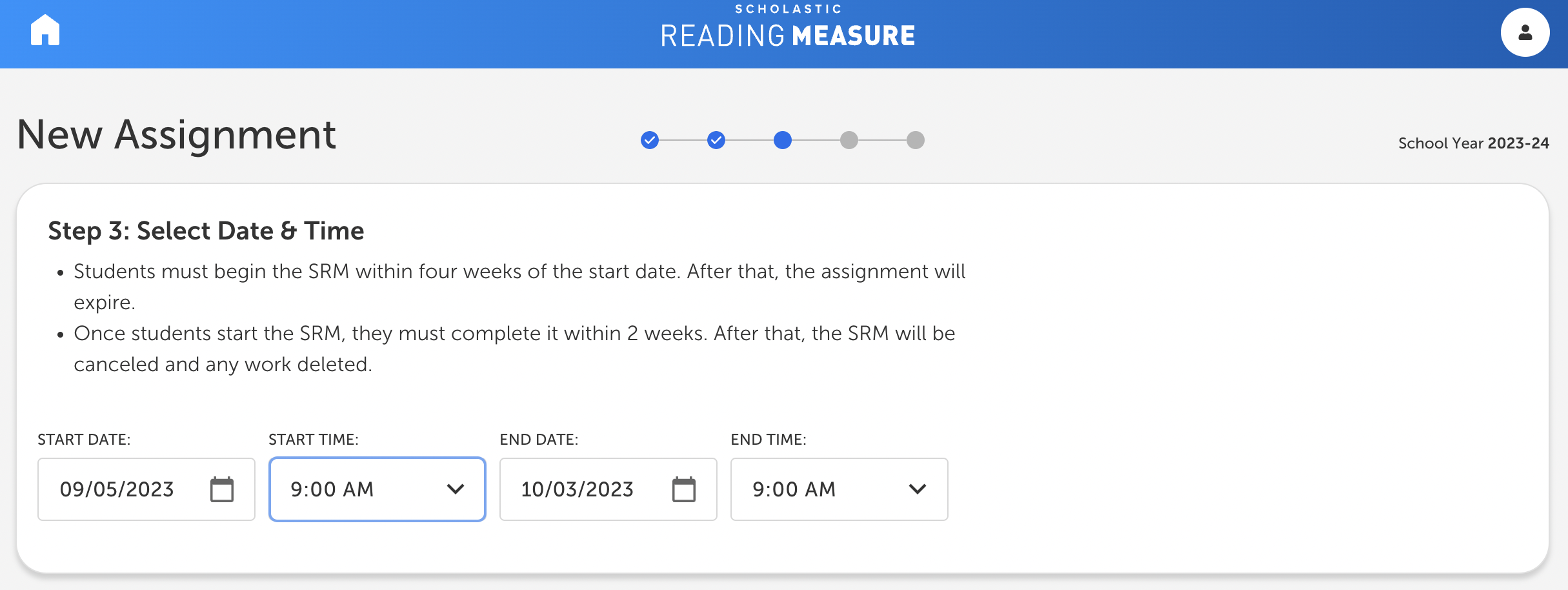Click the End Time chevron arrow
The image size is (1568, 590).
tap(918, 489)
